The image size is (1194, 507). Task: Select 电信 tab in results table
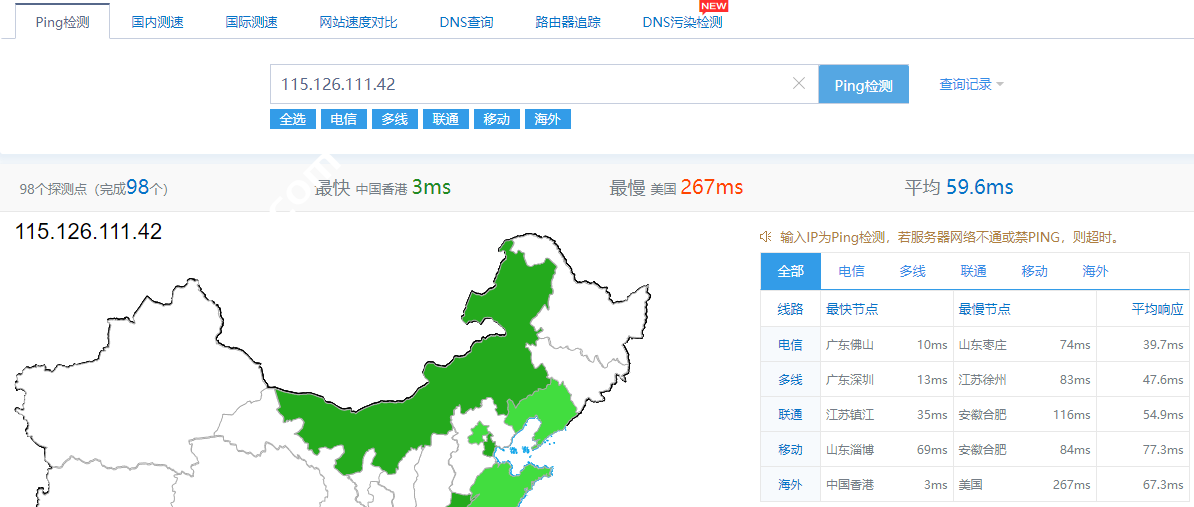(x=851, y=271)
